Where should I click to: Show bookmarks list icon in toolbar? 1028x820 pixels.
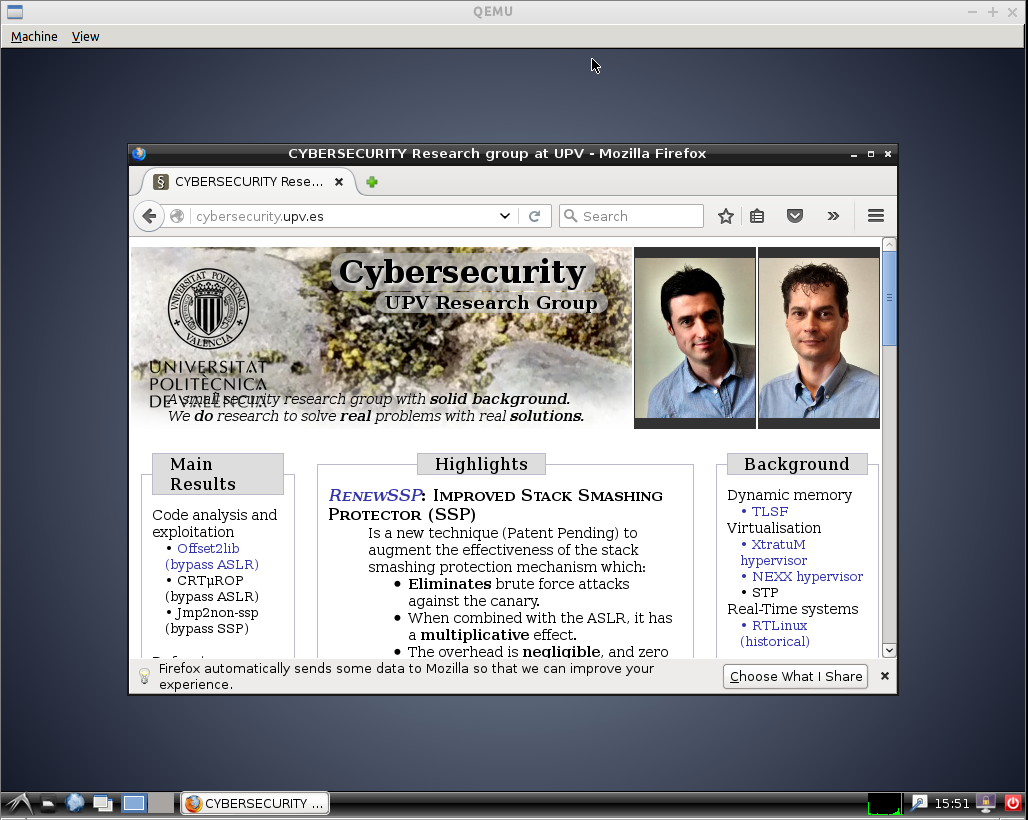tap(757, 216)
